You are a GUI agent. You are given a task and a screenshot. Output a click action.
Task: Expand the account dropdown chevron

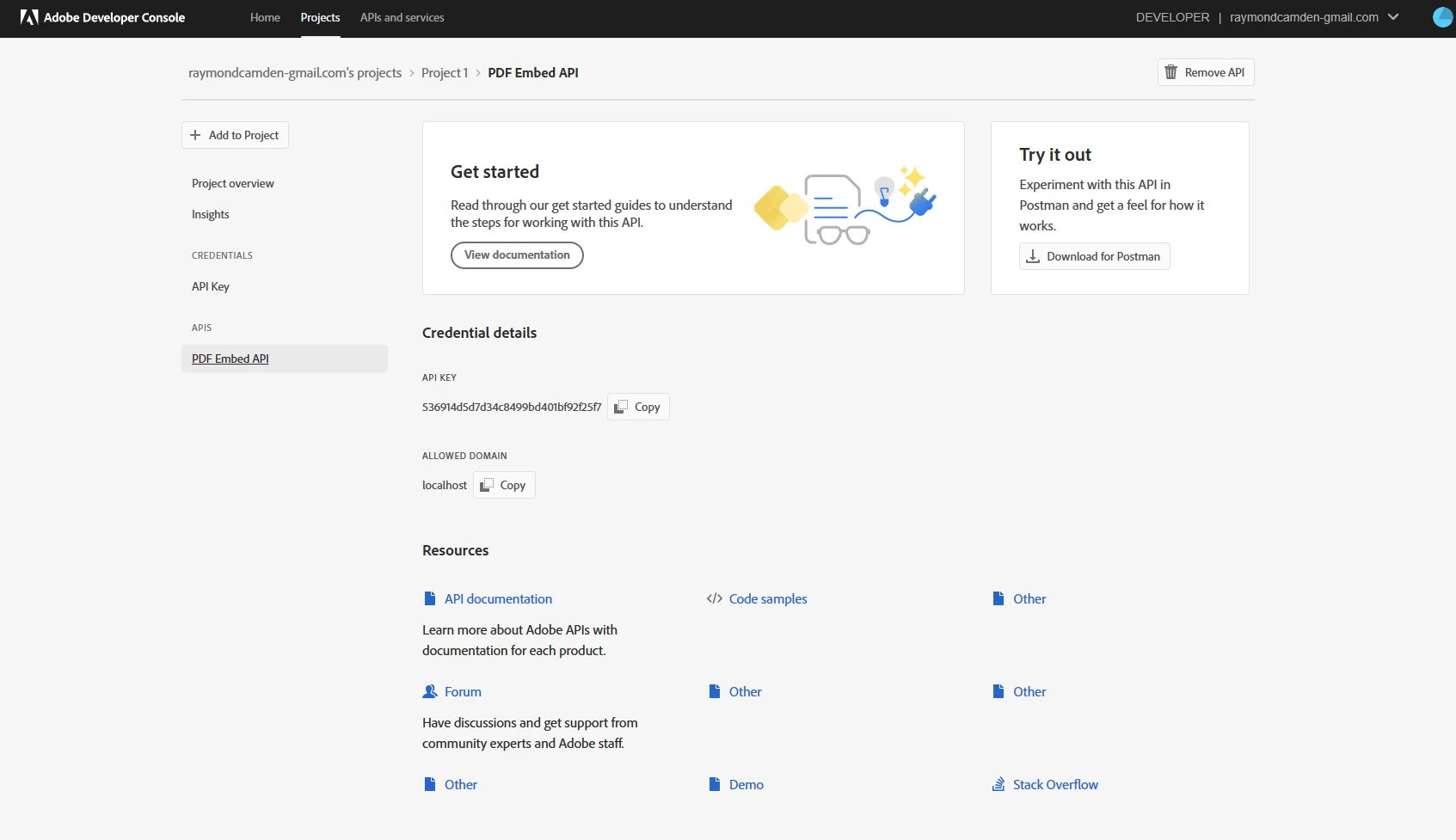point(1393,17)
